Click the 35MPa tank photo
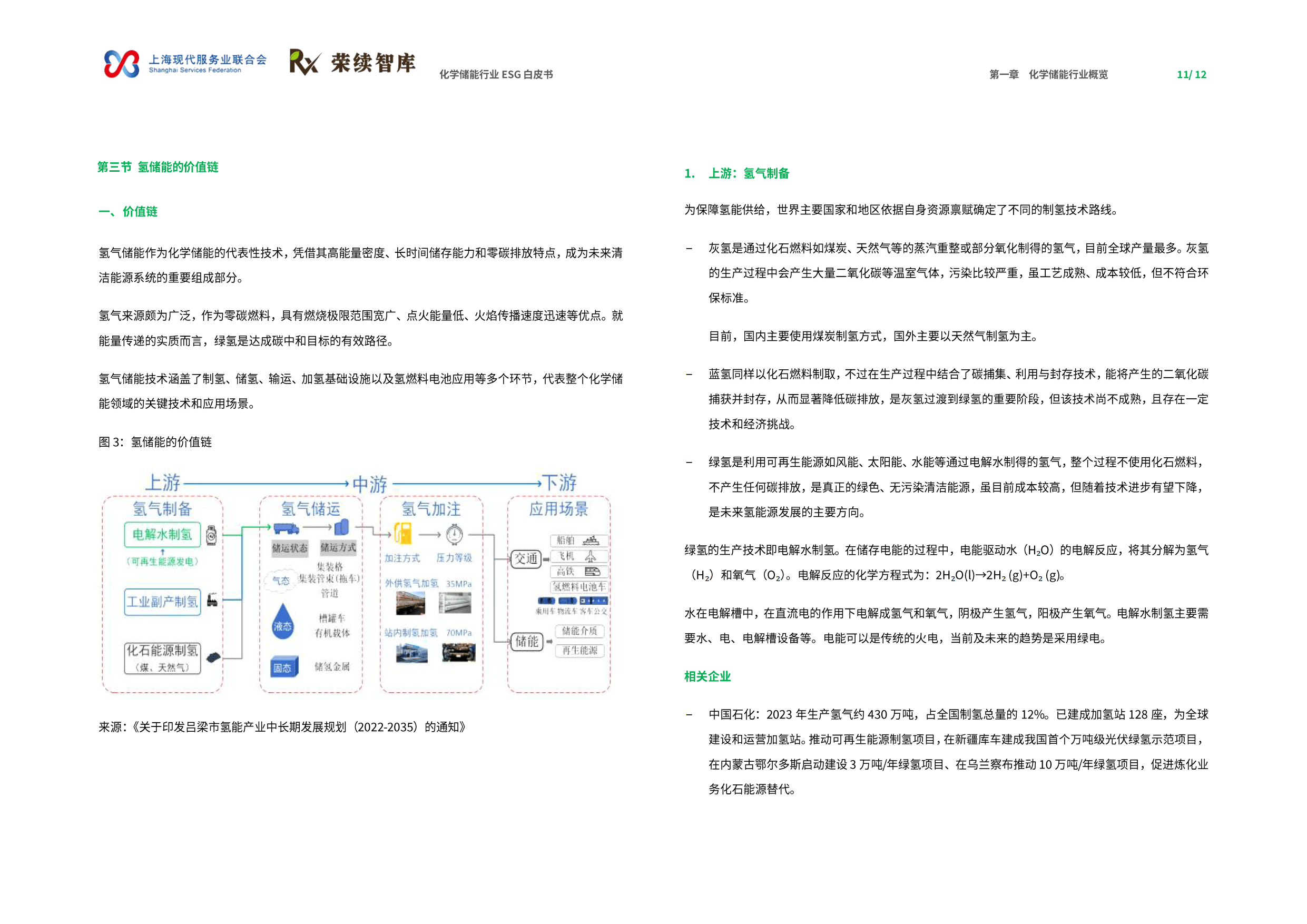This screenshot has height=924, width=1307. click(x=455, y=602)
